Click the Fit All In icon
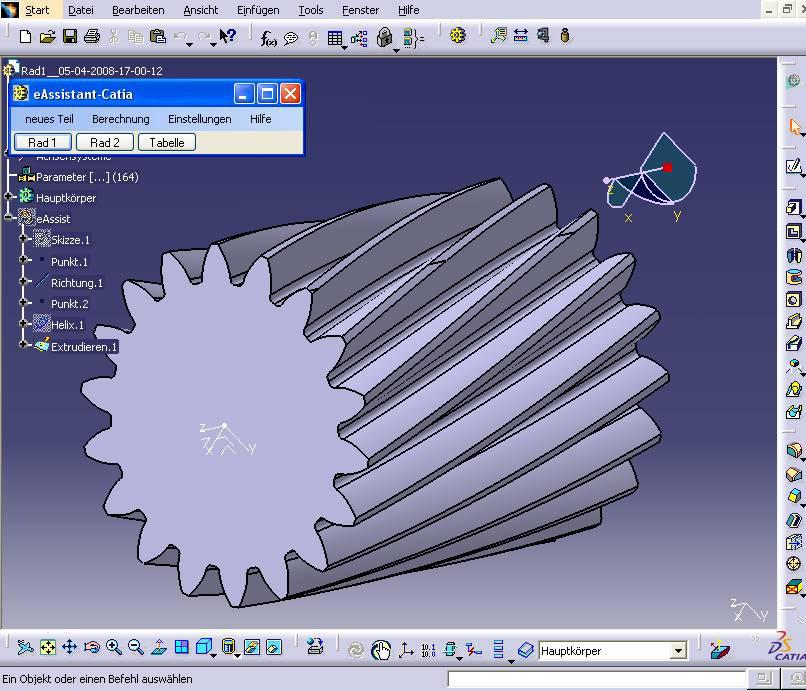Image resolution: width=806 pixels, height=691 pixels. coord(47,648)
